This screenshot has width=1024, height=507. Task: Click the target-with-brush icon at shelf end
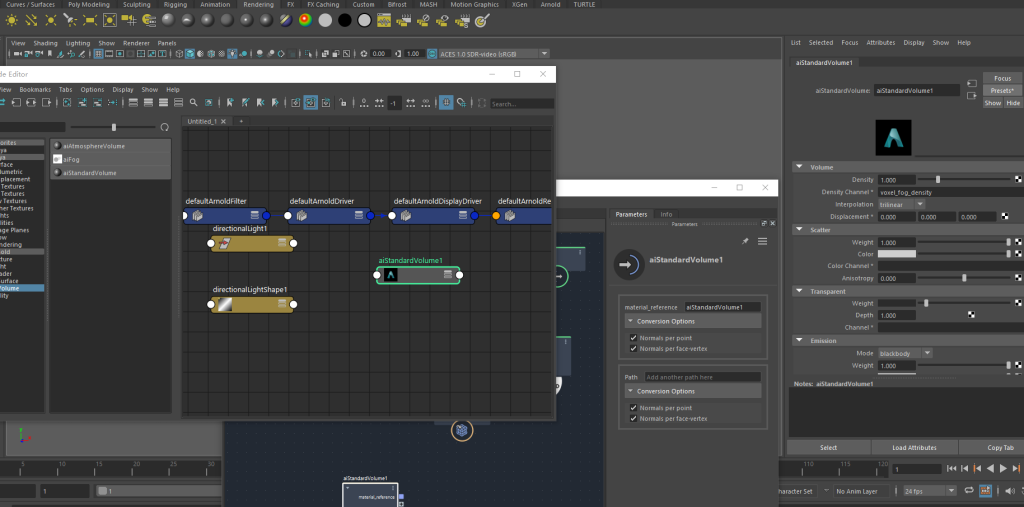[482, 20]
